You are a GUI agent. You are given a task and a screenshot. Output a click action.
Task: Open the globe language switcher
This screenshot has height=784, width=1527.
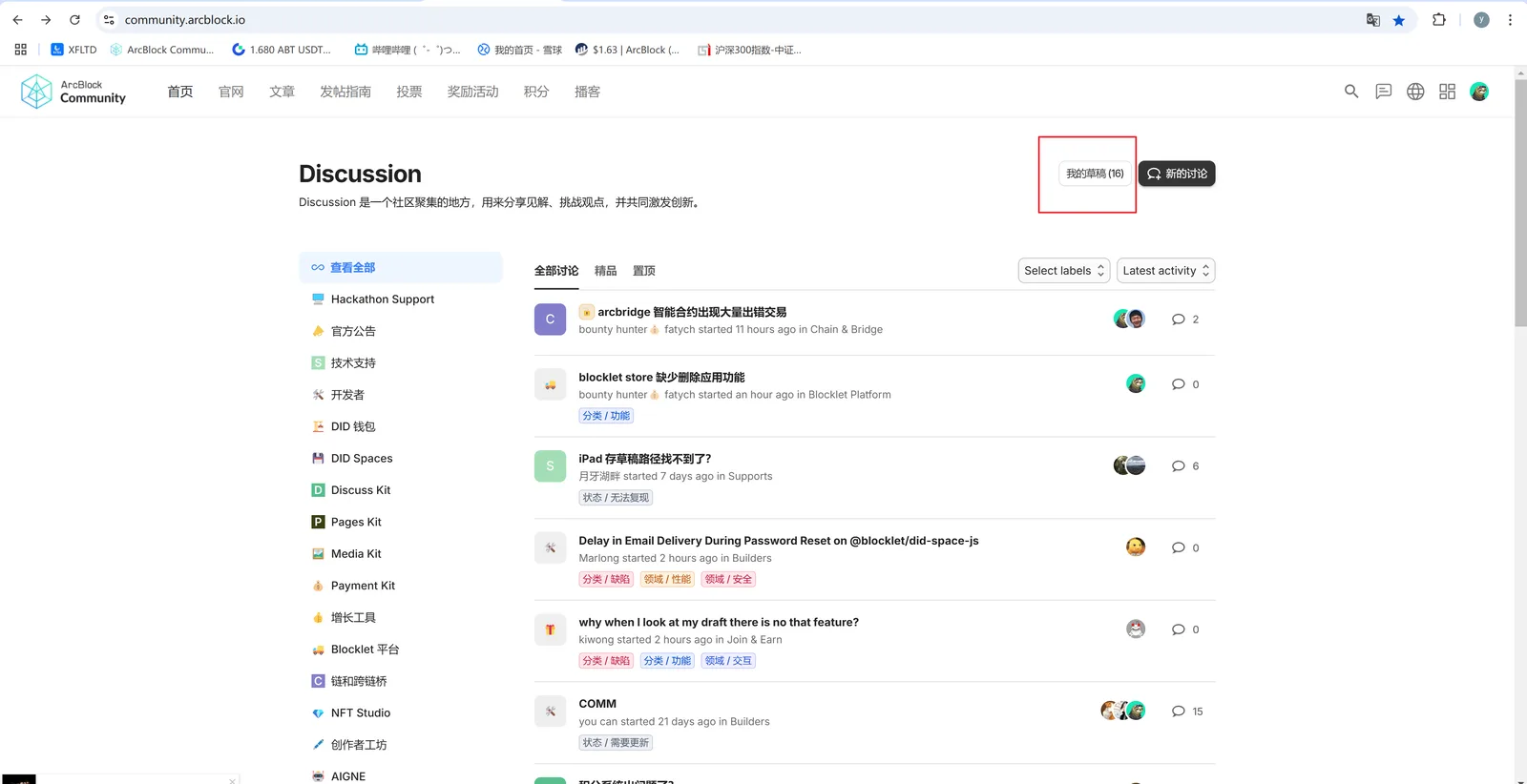pos(1415,92)
